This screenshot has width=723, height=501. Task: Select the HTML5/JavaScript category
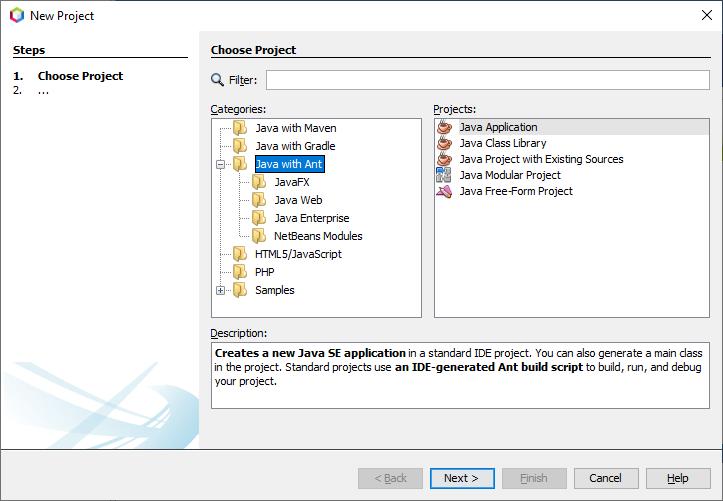coord(298,254)
